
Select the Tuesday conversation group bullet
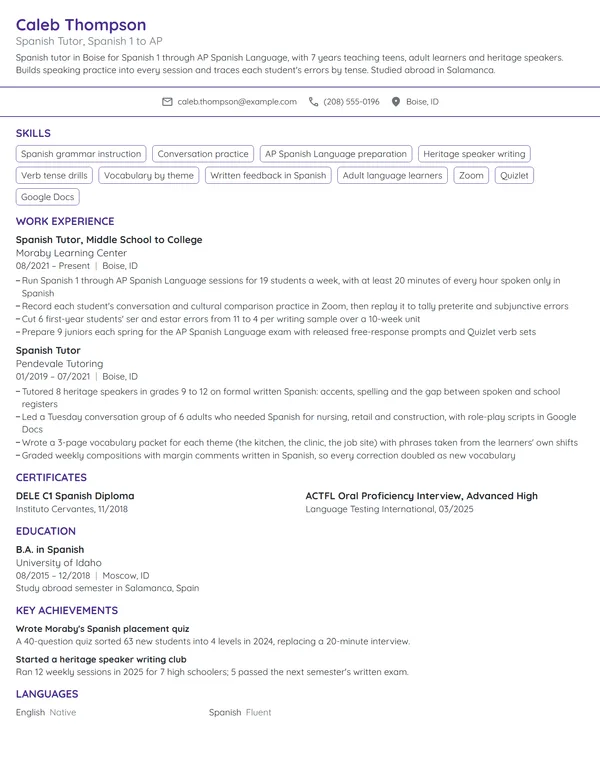point(296,423)
